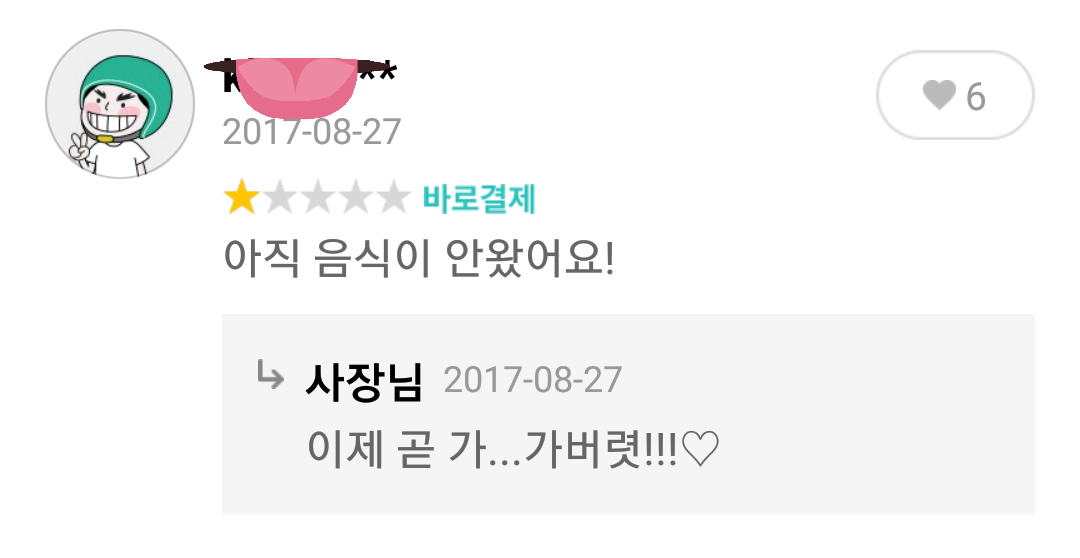Click the gray owner reply box background
Screen dimensions: 1080x558
click(x=628, y=413)
